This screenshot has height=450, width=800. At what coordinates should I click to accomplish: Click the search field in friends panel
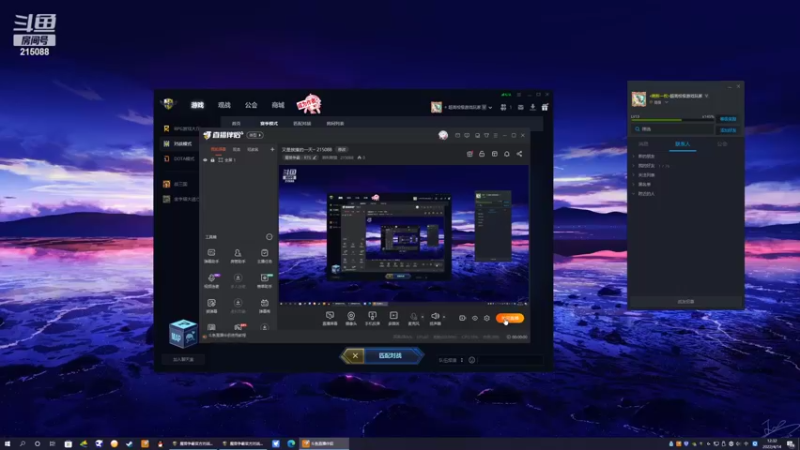point(672,130)
